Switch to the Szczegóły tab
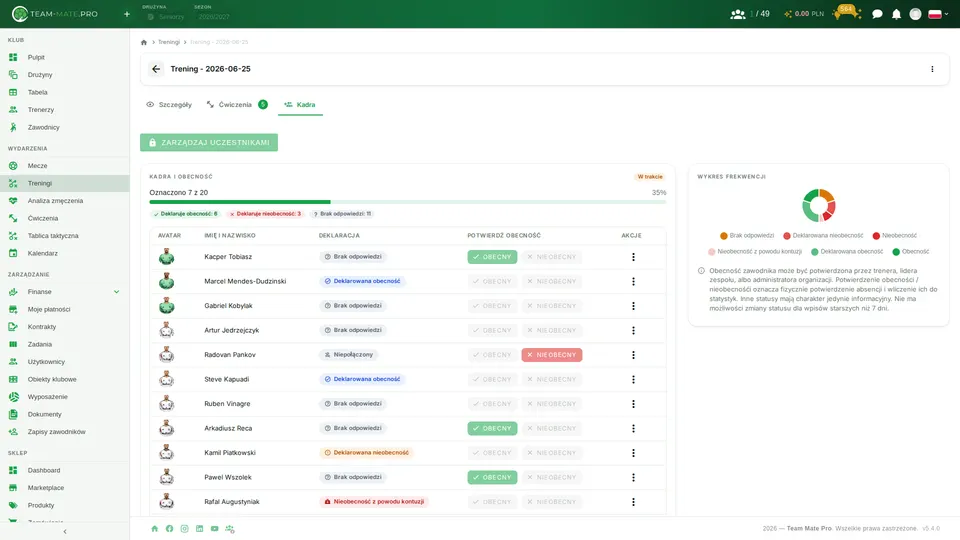 pyautogui.click(x=169, y=105)
